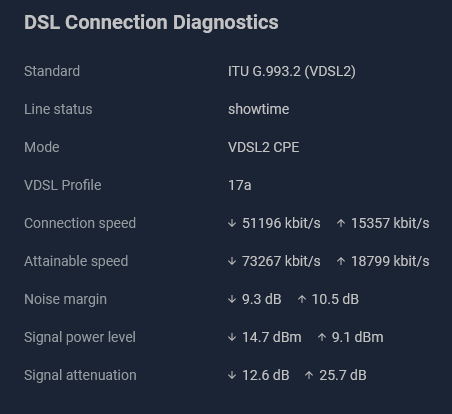Click the 25.7 dB upstream attenuation value
Screen dimensions: 452x414
(x=343, y=375)
